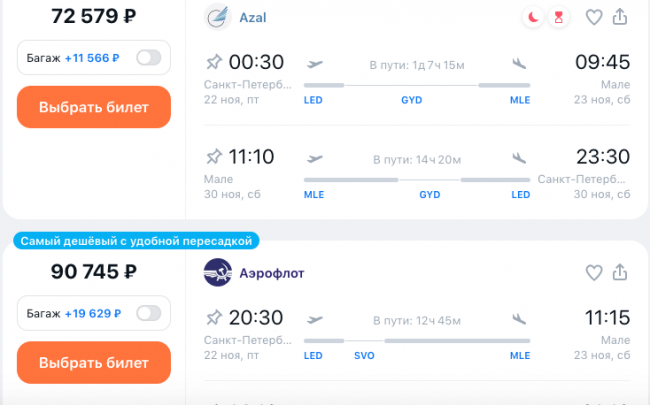Pin the 20:30 Aeroflot departure
650x405 pixels.
pos(213,317)
